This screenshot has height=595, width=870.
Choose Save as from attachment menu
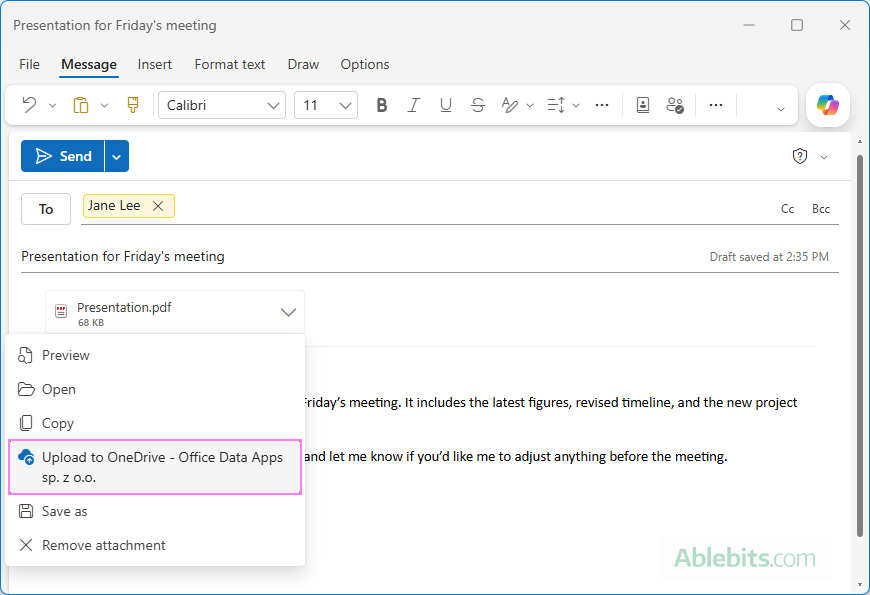pyautogui.click(x=155, y=511)
